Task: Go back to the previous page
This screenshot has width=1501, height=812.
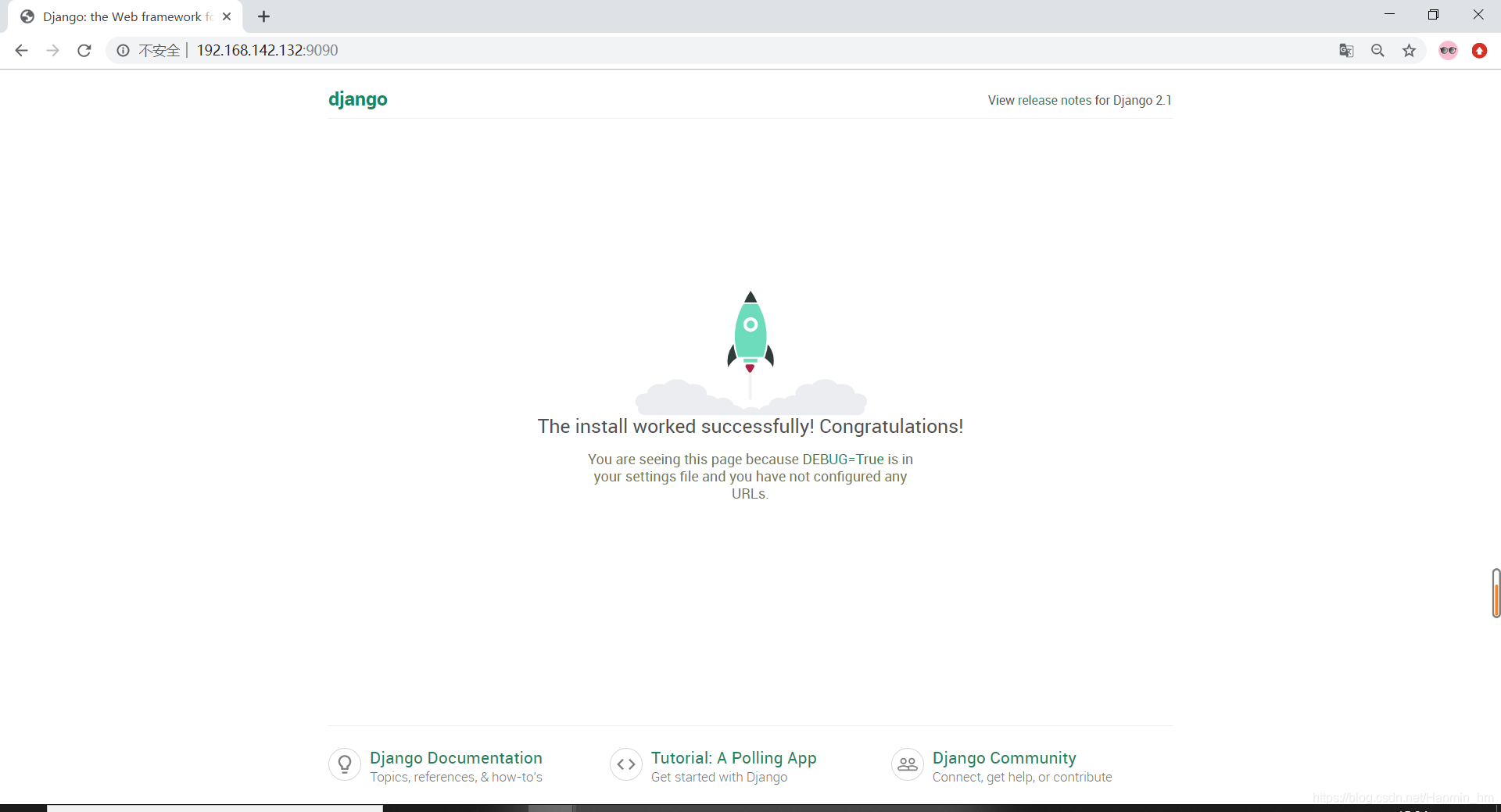Action: click(21, 51)
